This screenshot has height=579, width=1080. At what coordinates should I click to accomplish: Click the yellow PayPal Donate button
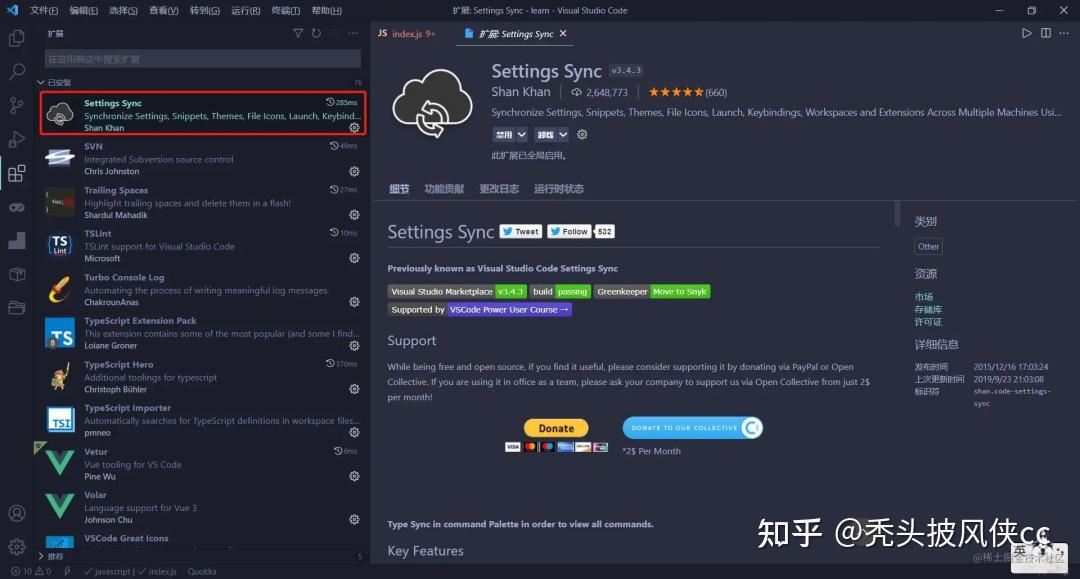[556, 428]
